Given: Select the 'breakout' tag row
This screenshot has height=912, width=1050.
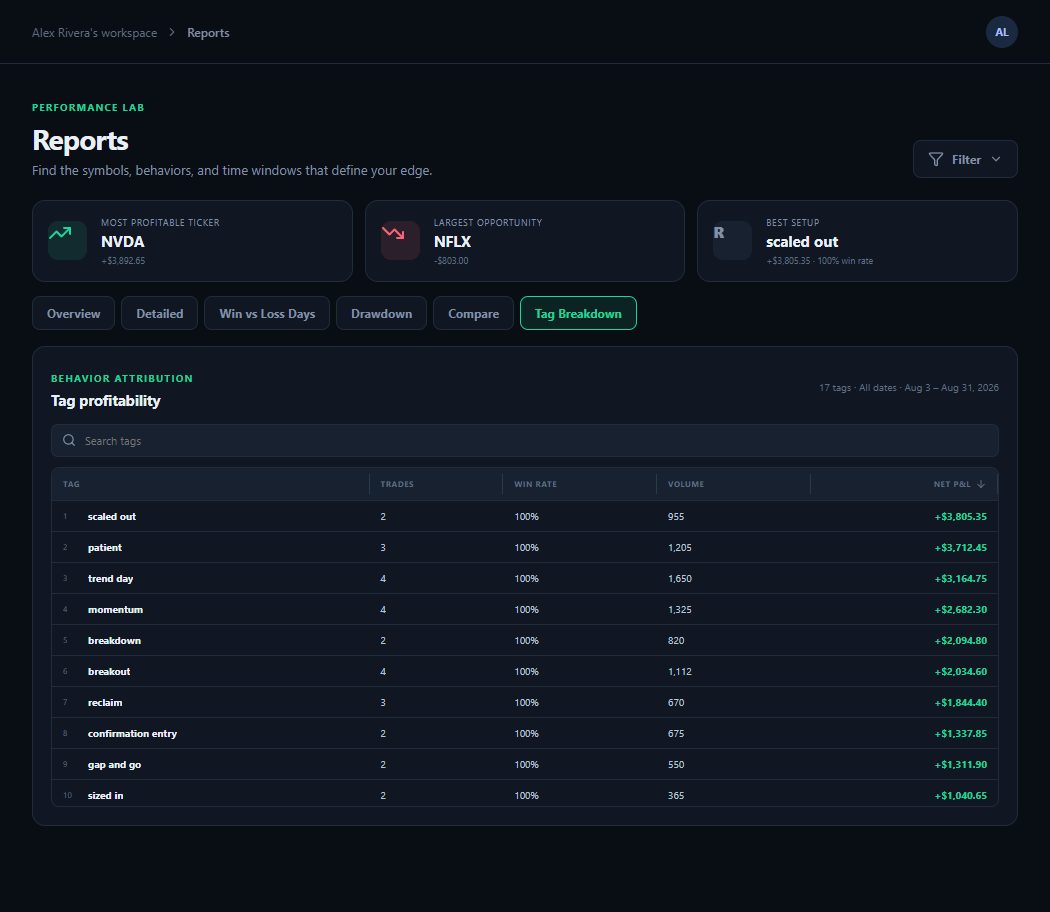Looking at the screenshot, I should [525, 672].
